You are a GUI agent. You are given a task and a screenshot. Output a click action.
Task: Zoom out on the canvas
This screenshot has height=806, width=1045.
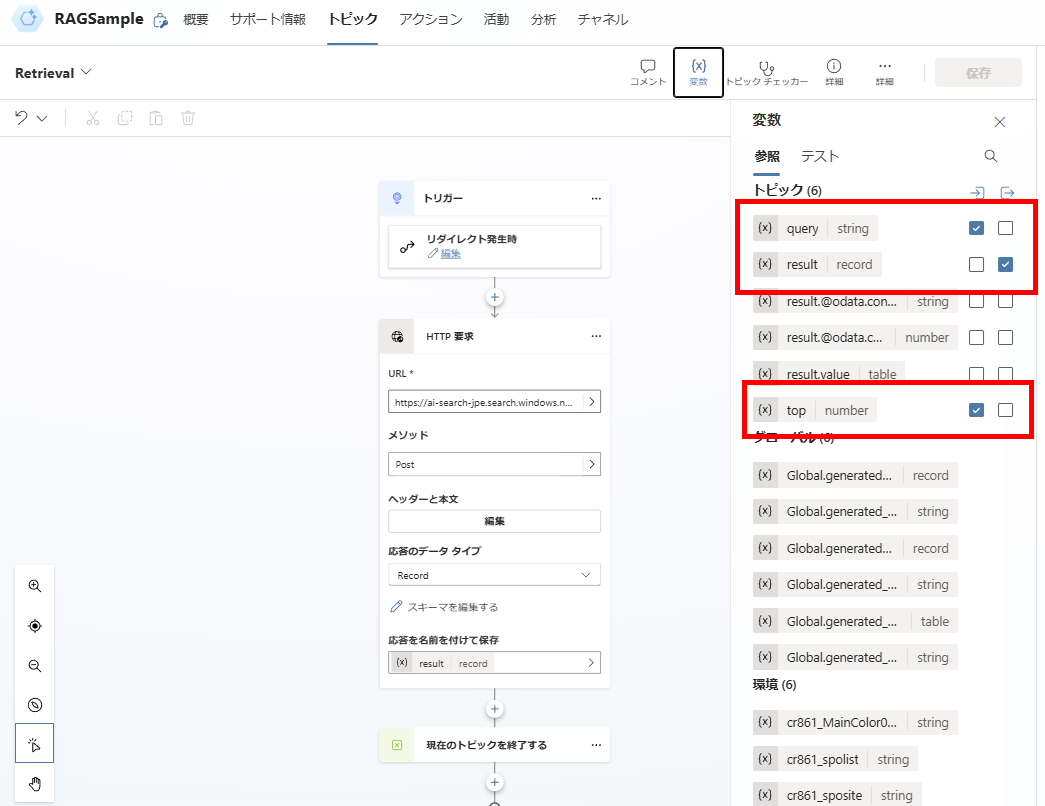coord(34,665)
